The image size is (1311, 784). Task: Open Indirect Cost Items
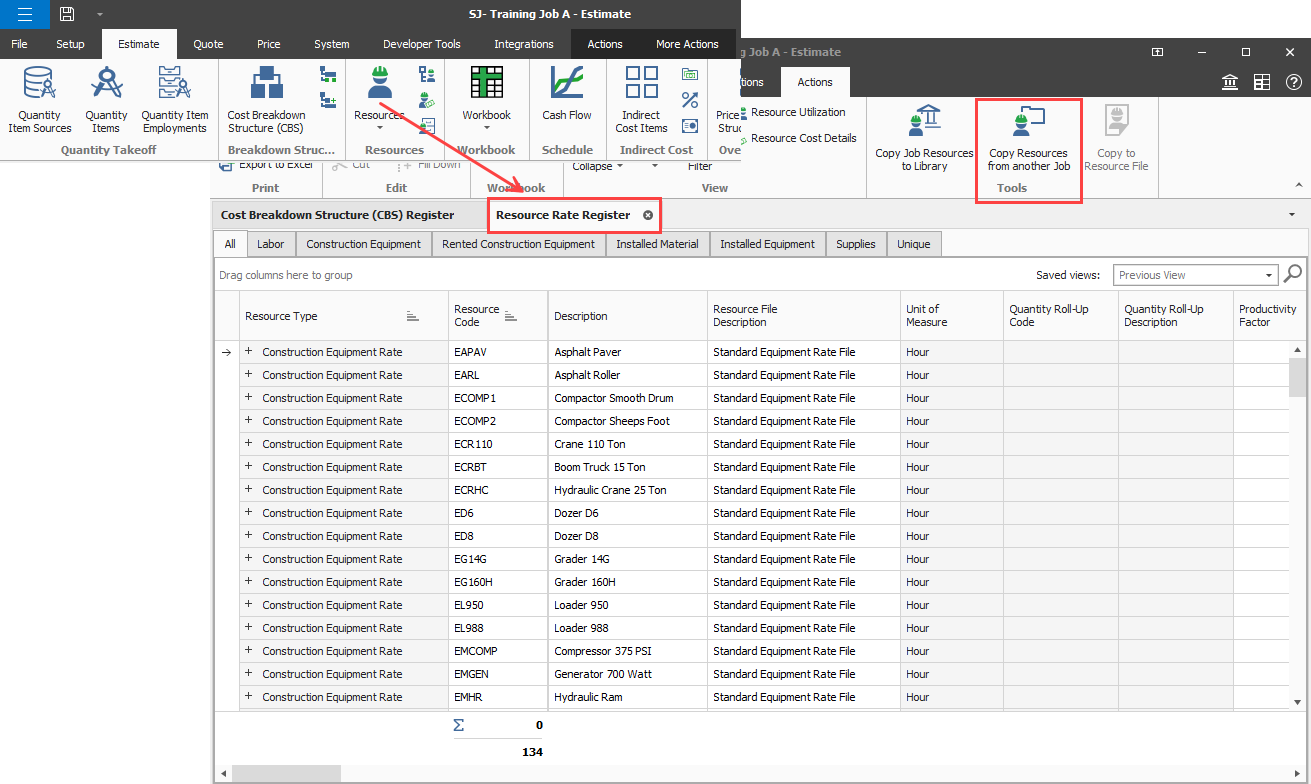coord(641,99)
